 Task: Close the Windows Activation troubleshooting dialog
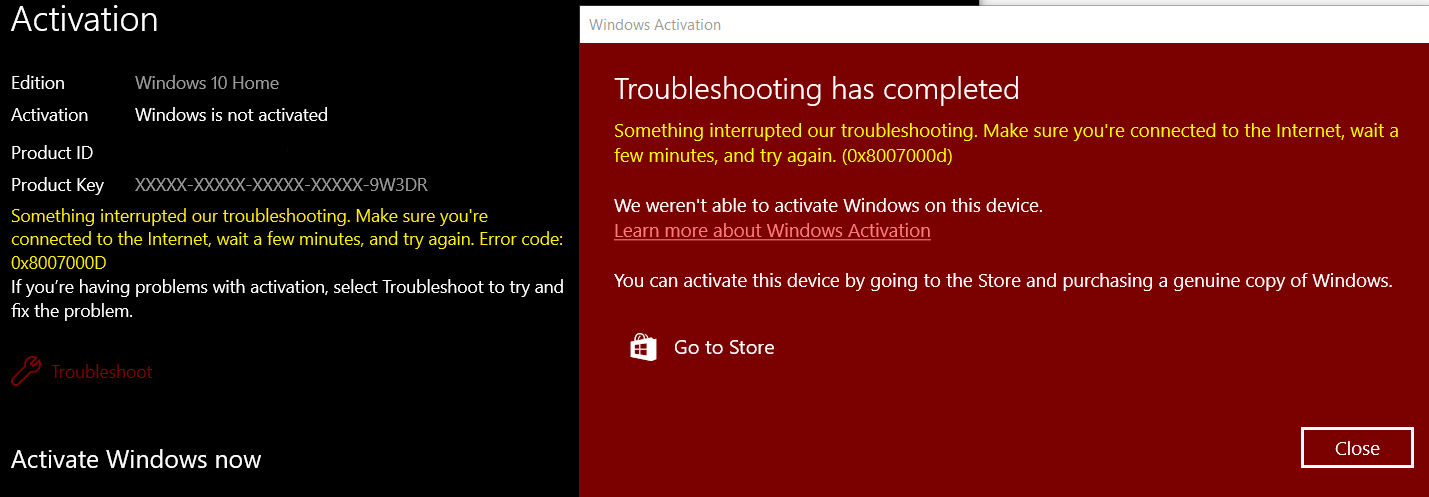point(1357,448)
